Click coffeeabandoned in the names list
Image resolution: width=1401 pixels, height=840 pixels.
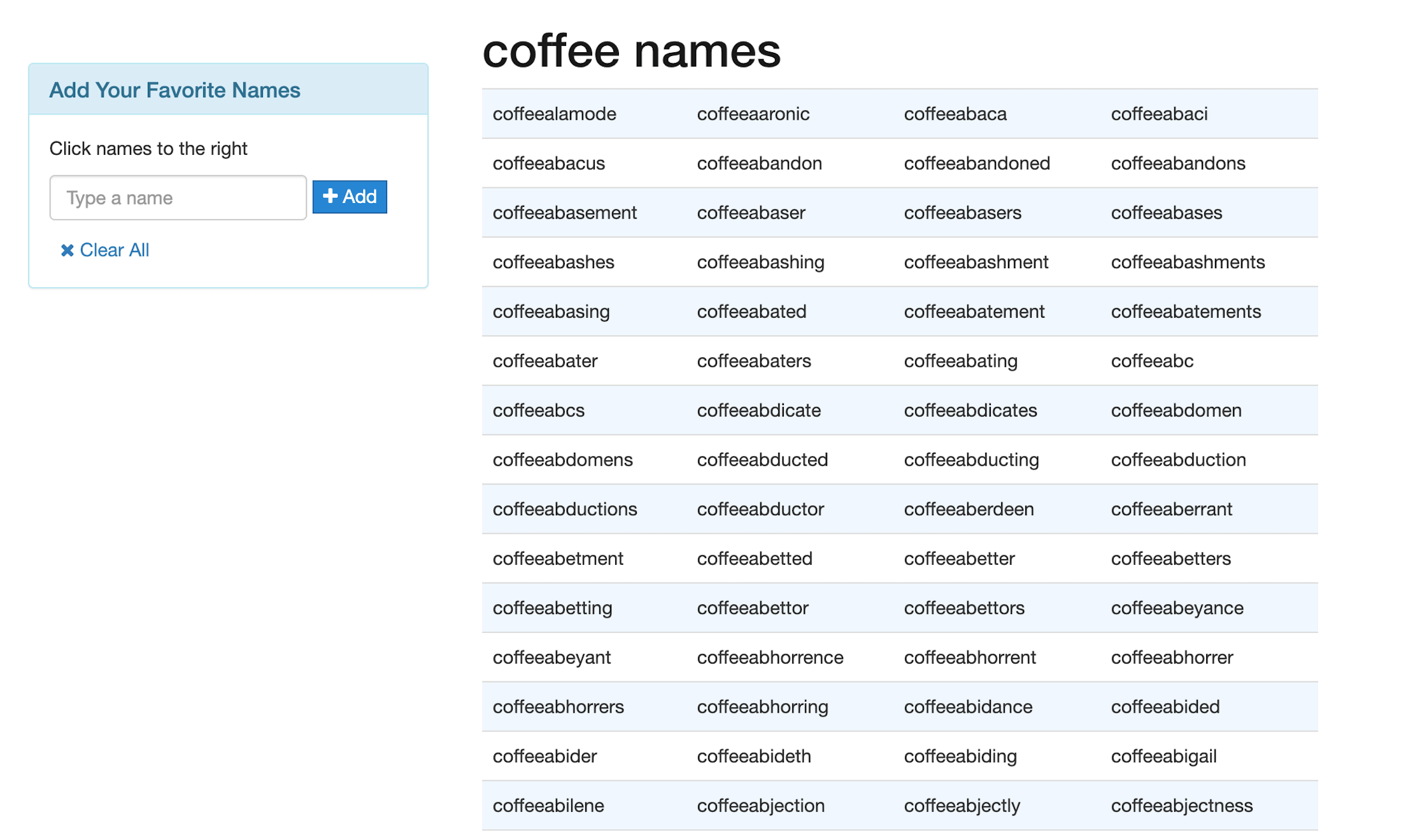pyautogui.click(x=976, y=163)
